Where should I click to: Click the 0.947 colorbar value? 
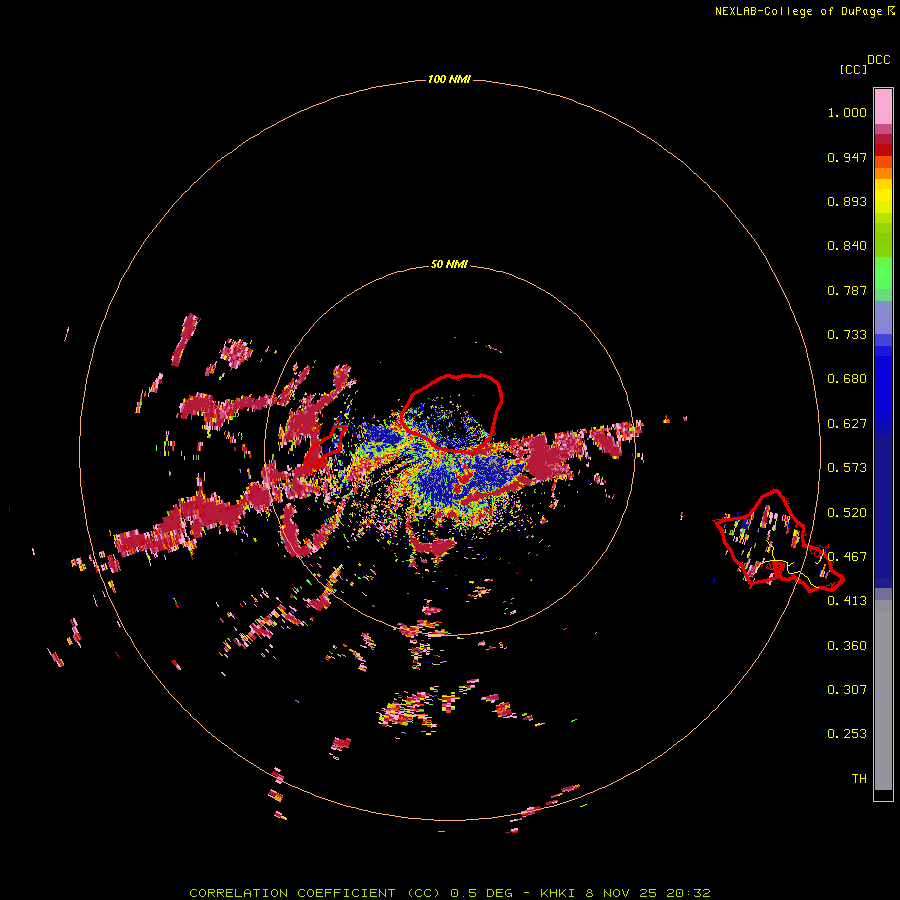tap(847, 157)
